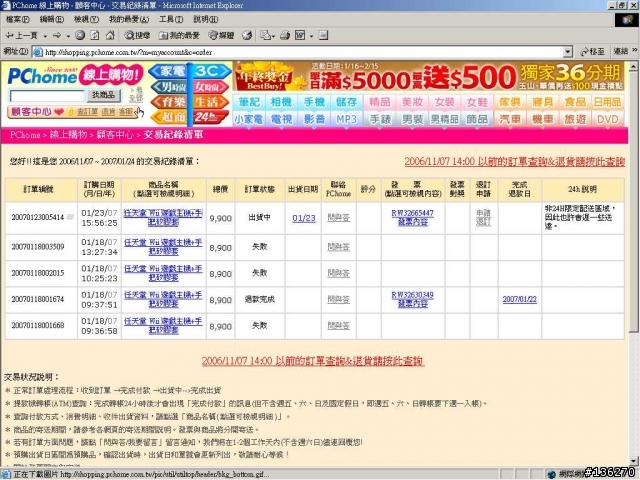Viewport: 640px width, 480px height.
Task: Open the Search toolbar button
Action: tap(138, 36)
